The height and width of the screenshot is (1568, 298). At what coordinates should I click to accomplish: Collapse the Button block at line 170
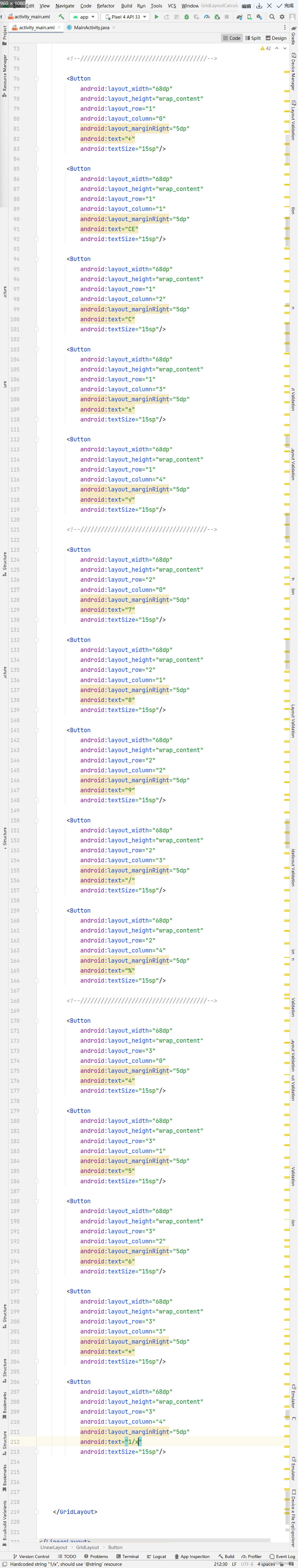click(x=36, y=1021)
